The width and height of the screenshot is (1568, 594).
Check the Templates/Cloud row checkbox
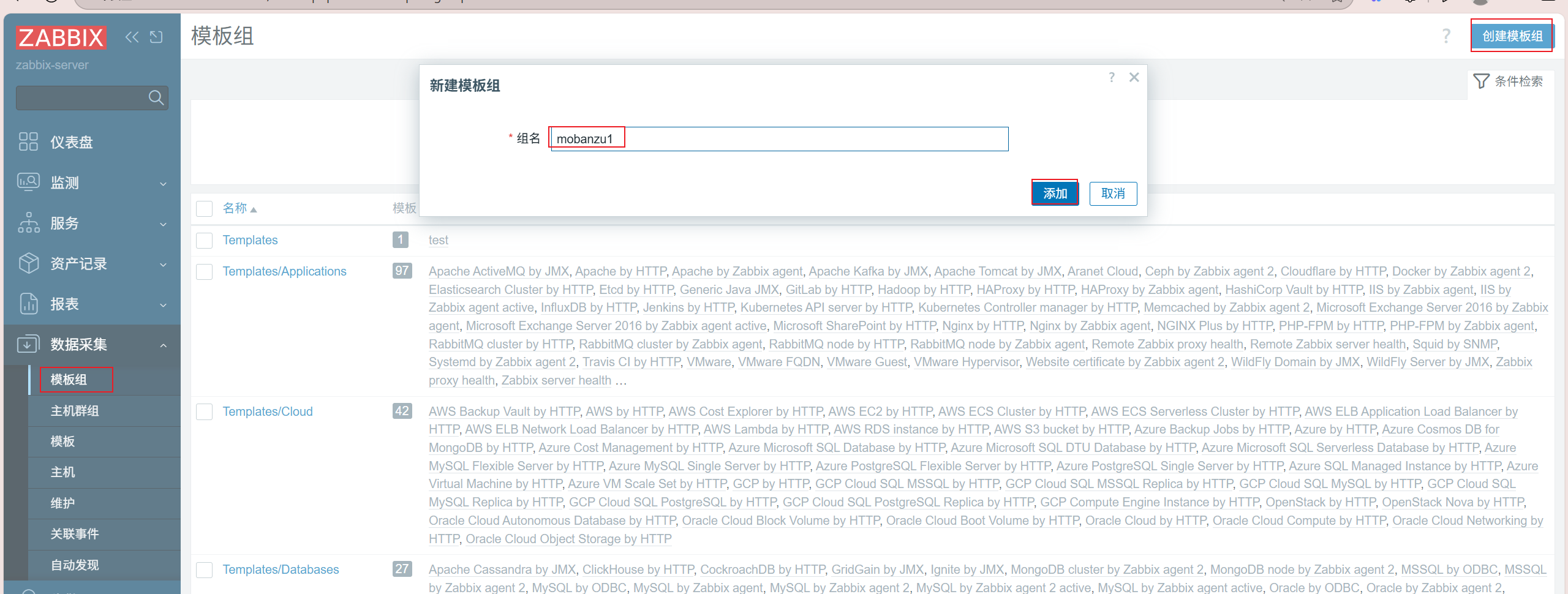(204, 412)
